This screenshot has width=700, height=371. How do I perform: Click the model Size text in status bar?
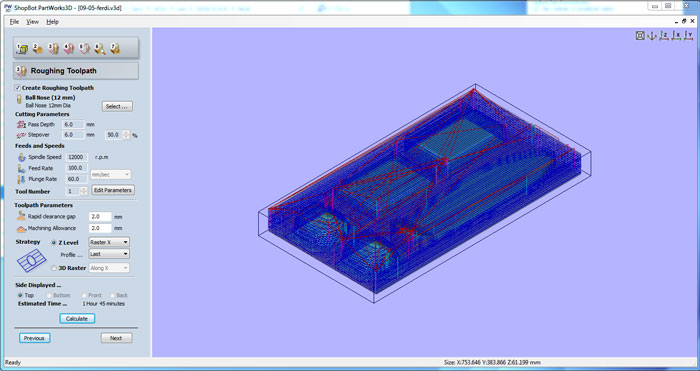[492, 363]
